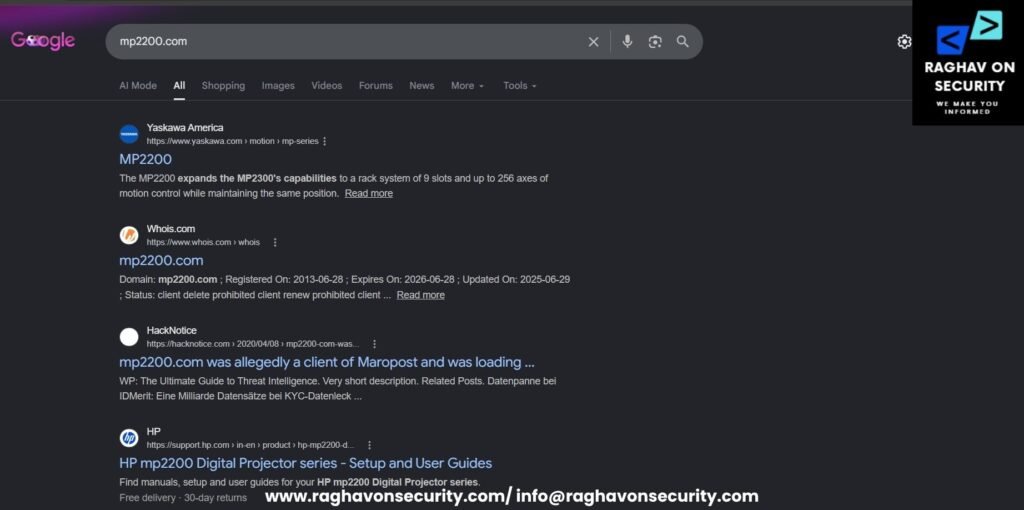Click the yaskawa.com motion mp-series URL

[232, 141]
